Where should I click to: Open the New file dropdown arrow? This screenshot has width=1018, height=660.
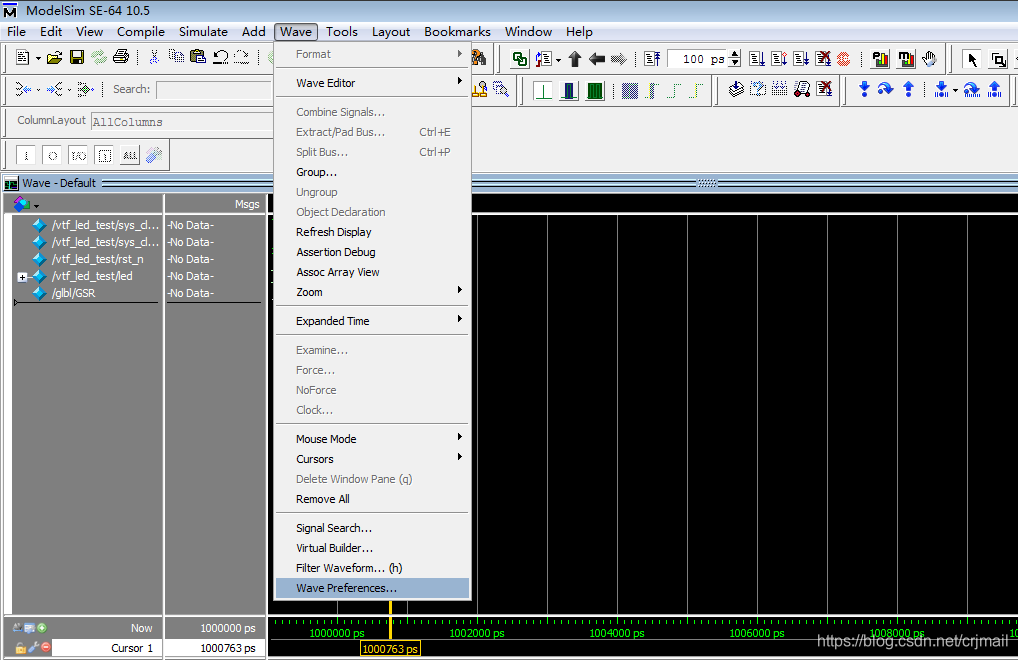38,58
